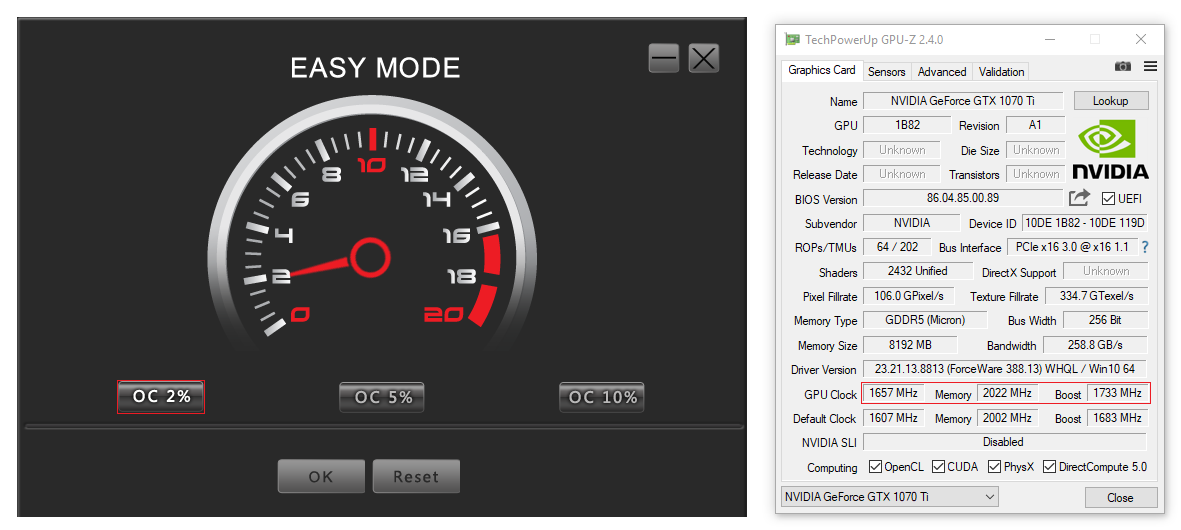Click the GPU Clock value 1657 MHz
The height and width of the screenshot is (530, 1181).
[893, 393]
